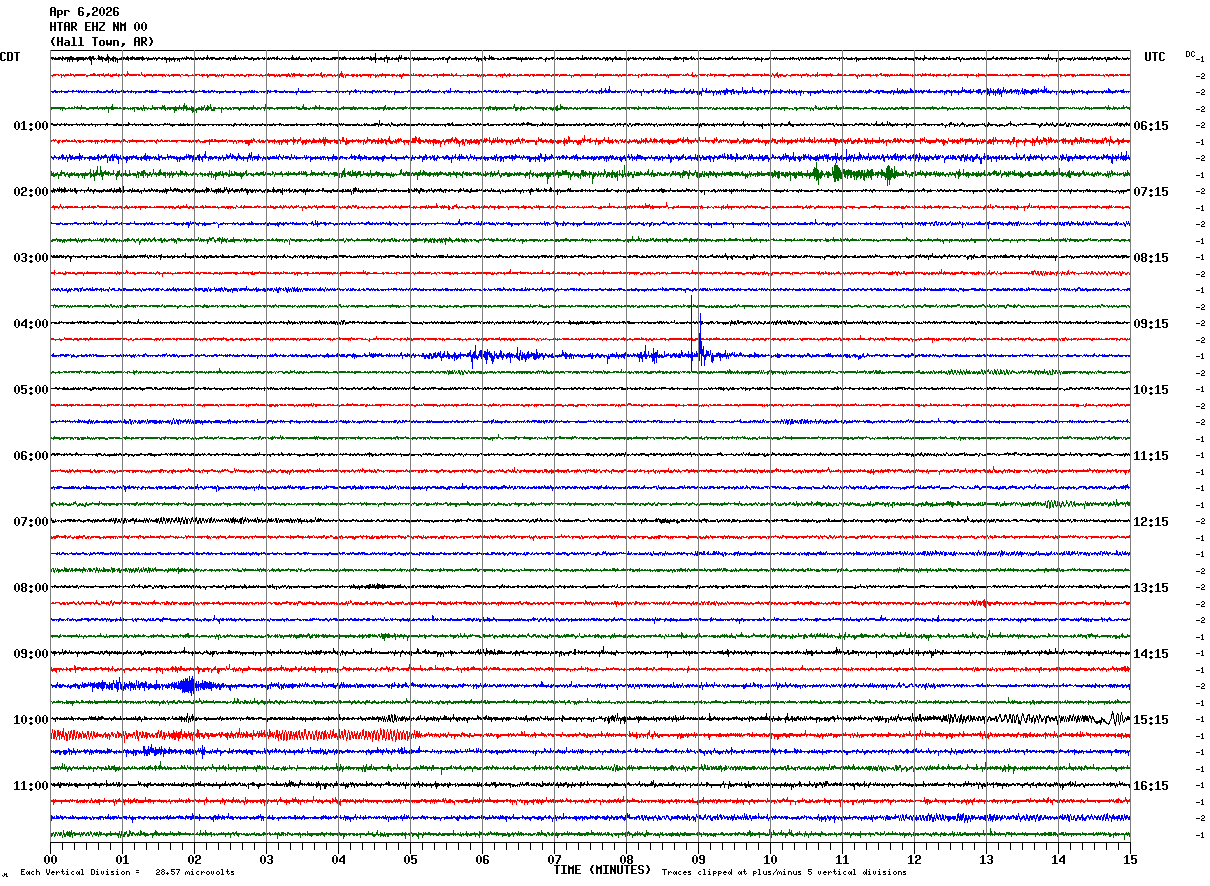Click the DC column header at top right
This screenshot has width=1210, height=886.
(x=1190, y=54)
